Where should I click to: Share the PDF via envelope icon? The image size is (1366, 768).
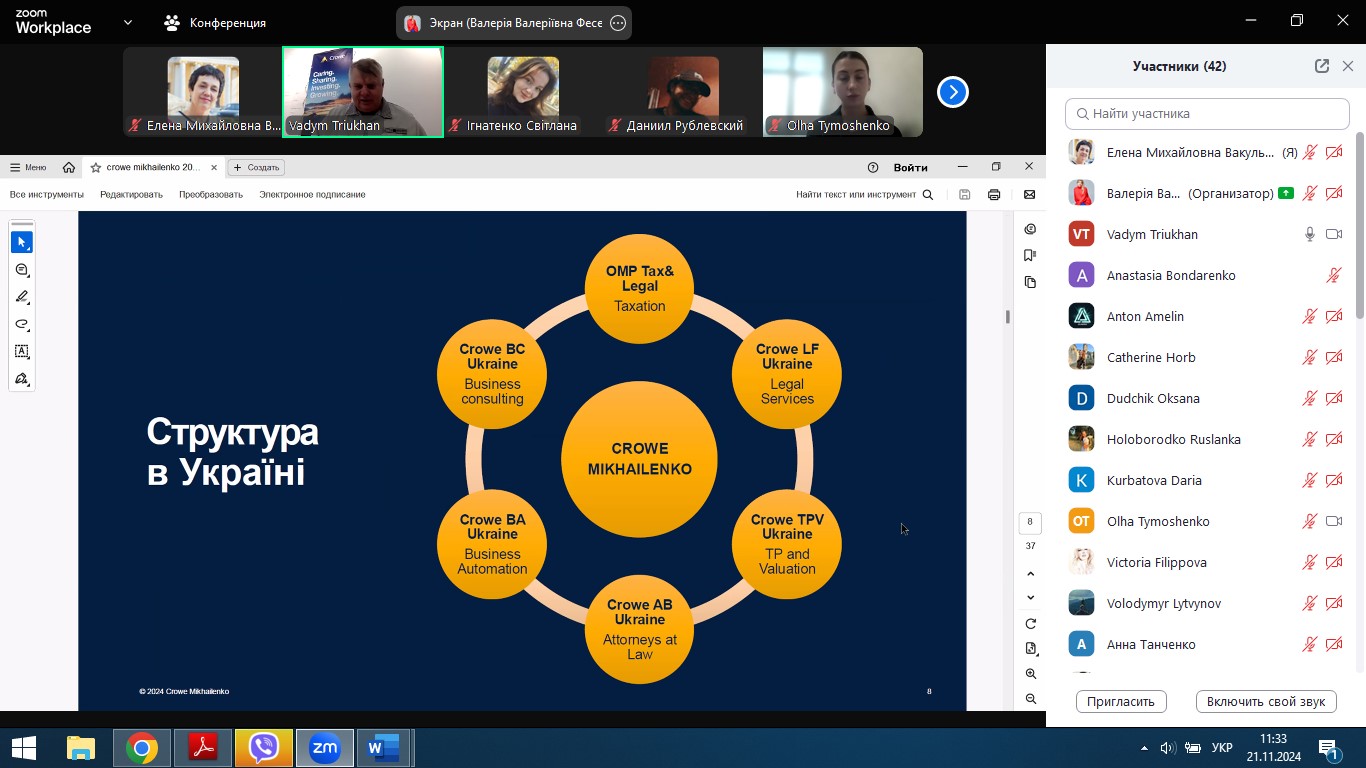click(x=1029, y=195)
